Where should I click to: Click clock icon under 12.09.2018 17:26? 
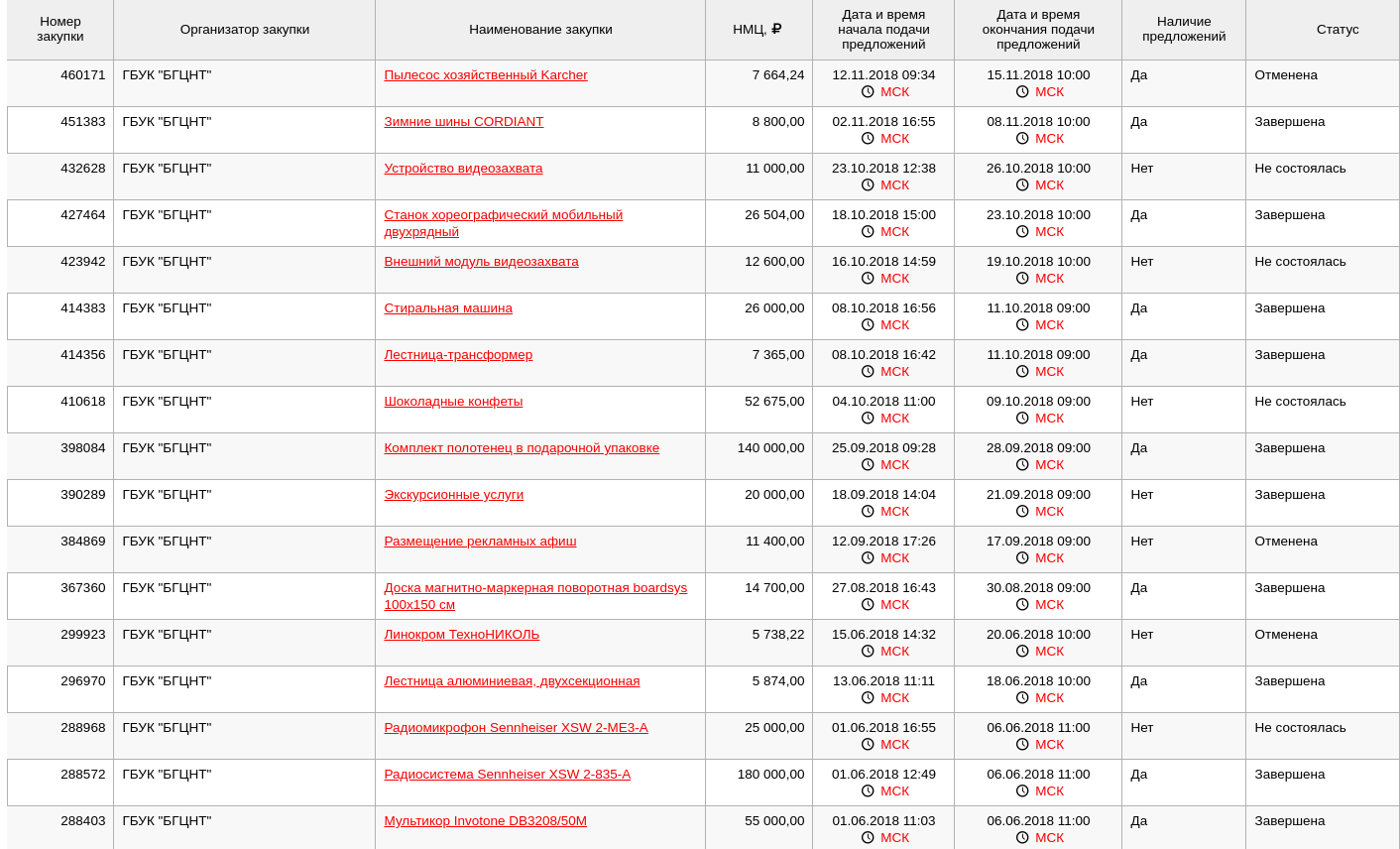coord(868,557)
